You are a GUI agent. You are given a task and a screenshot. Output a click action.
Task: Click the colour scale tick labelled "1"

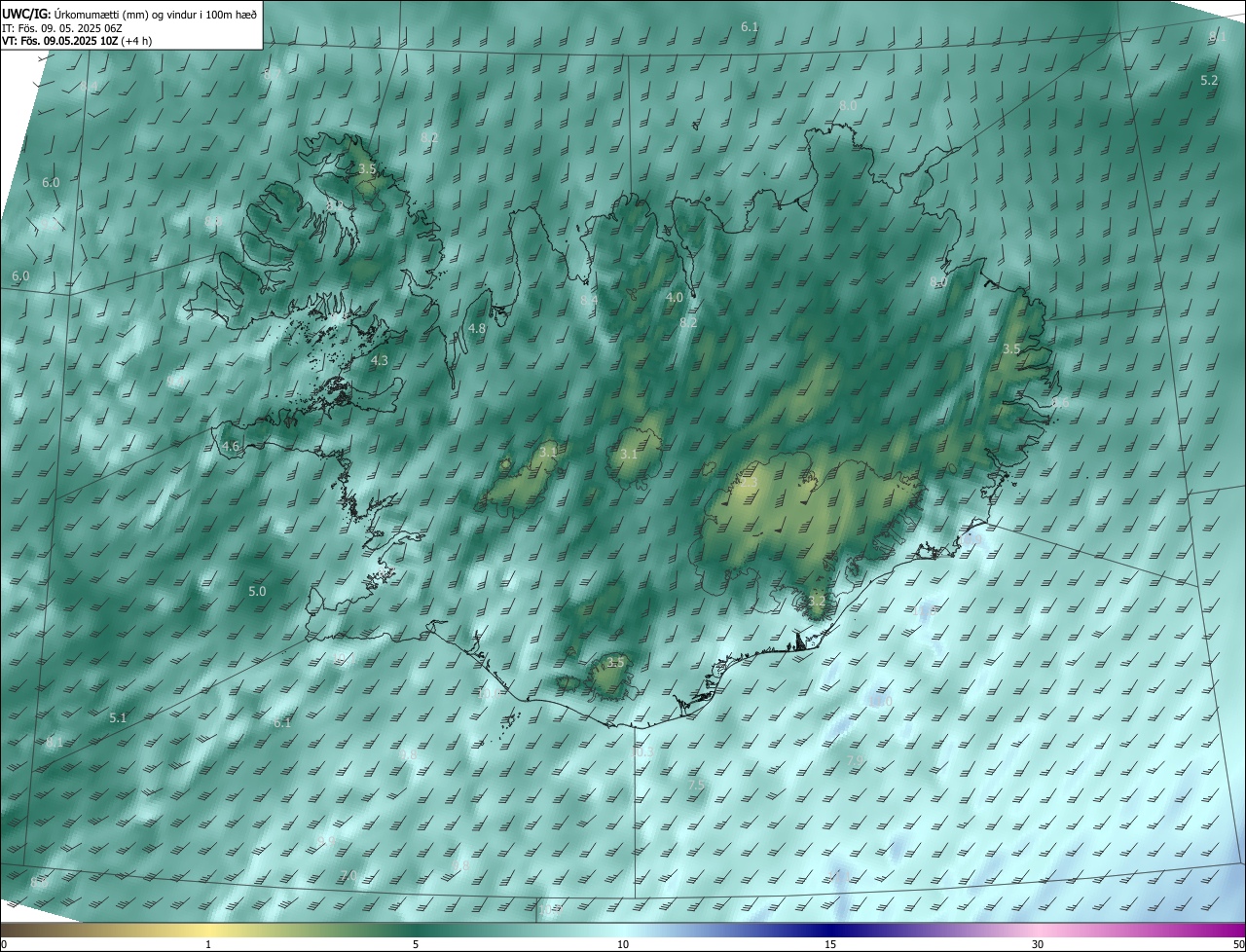(x=208, y=944)
